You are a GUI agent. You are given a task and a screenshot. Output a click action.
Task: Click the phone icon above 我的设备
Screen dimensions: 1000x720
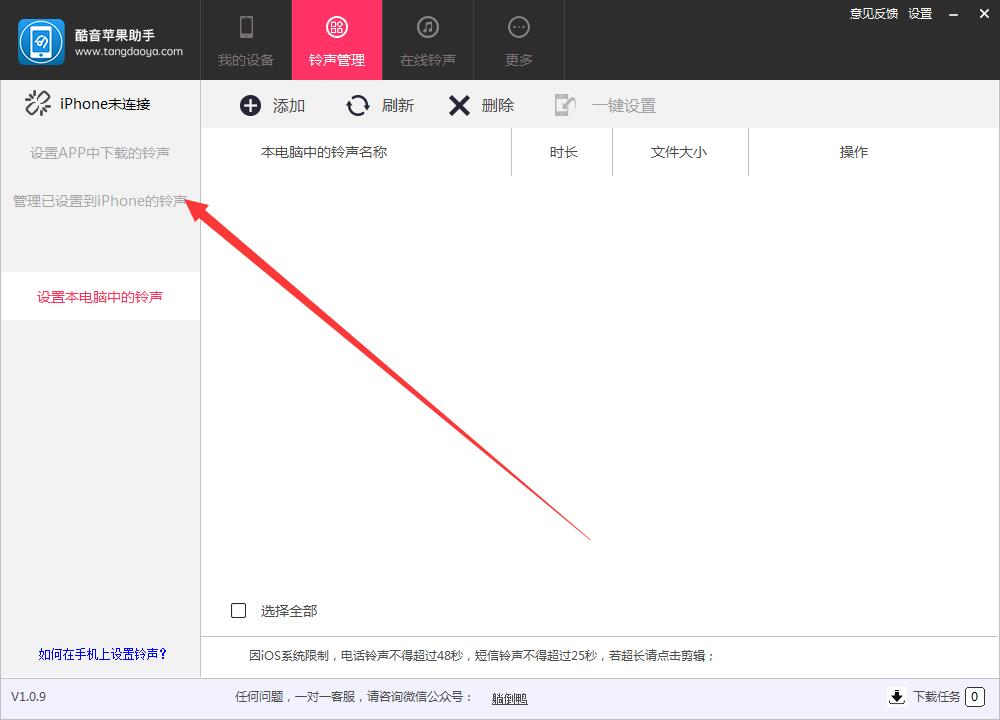[x=245, y=27]
